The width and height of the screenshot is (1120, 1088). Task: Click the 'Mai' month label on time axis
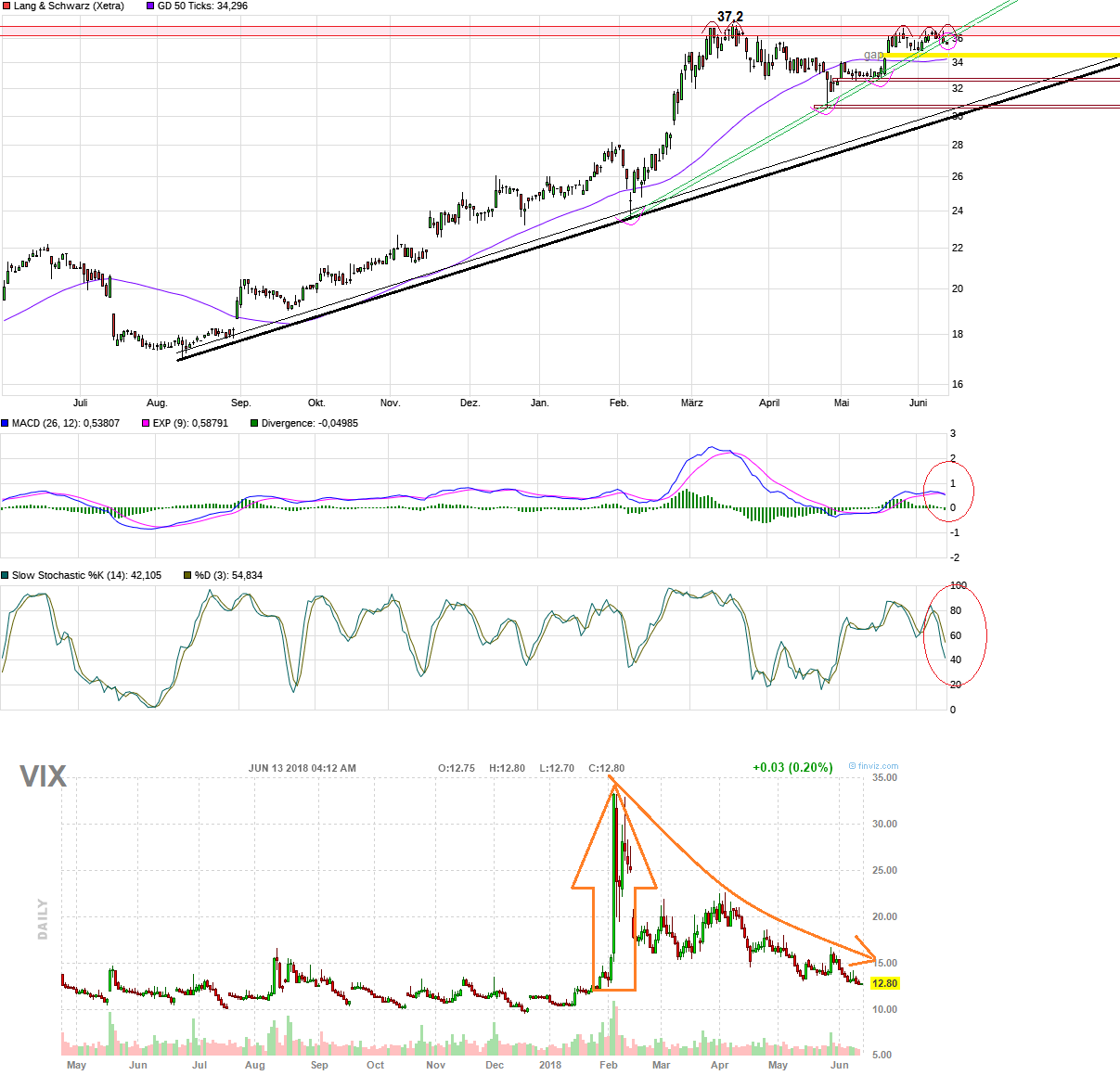coord(842,403)
